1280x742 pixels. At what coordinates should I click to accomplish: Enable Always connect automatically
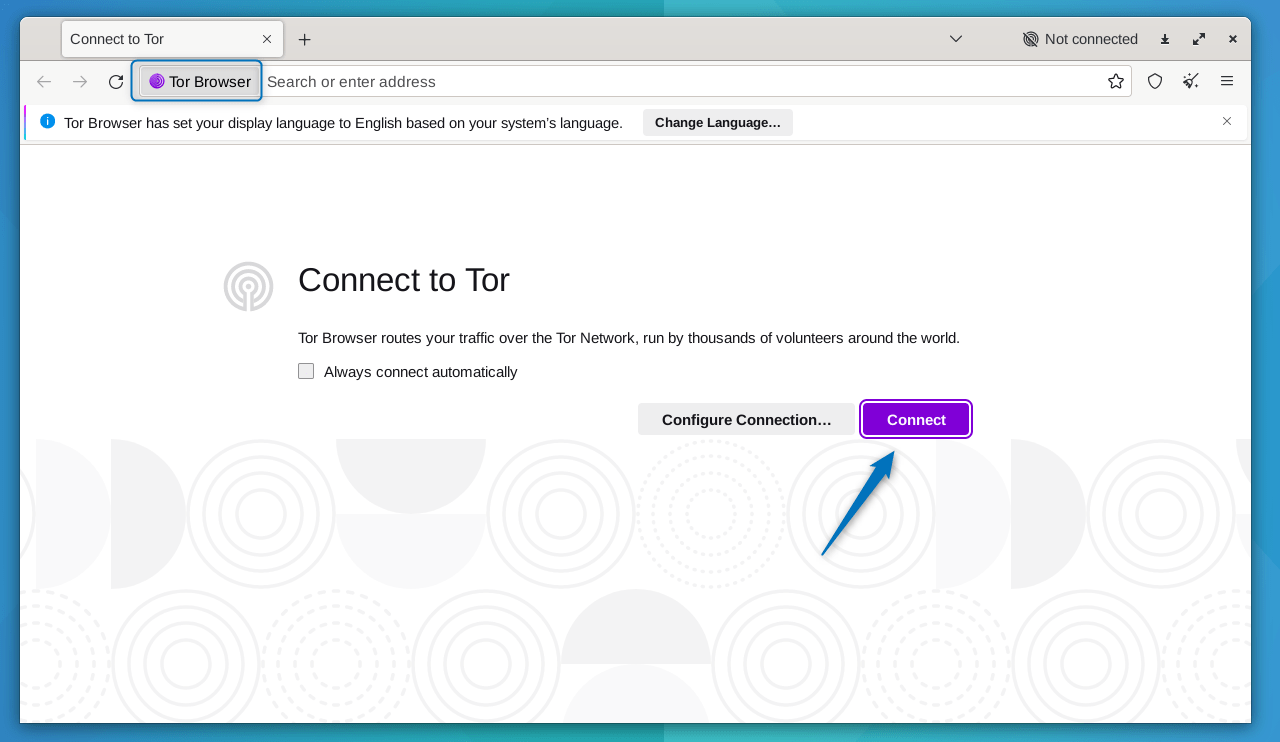coord(305,371)
